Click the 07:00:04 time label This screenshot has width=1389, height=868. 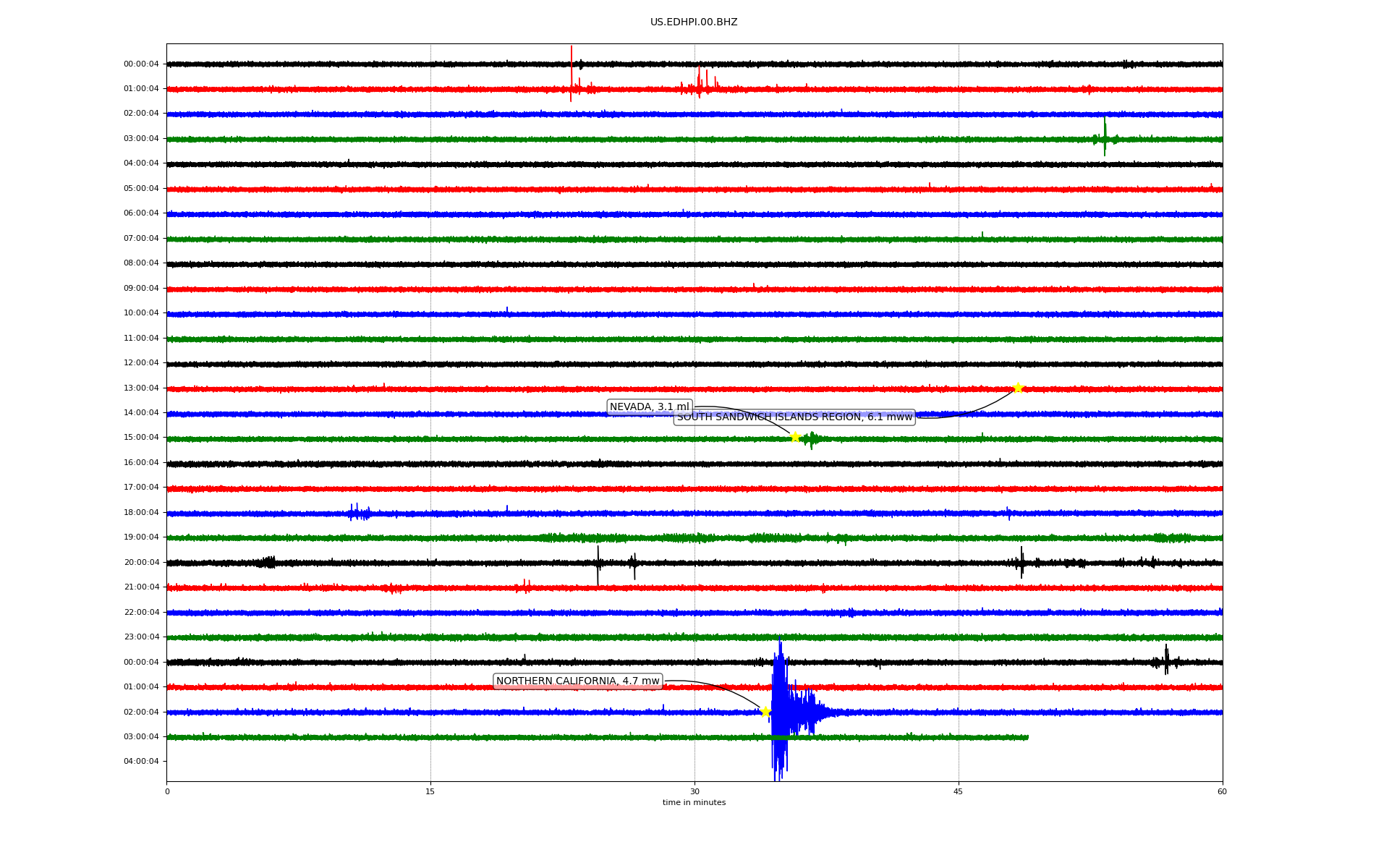(141, 239)
